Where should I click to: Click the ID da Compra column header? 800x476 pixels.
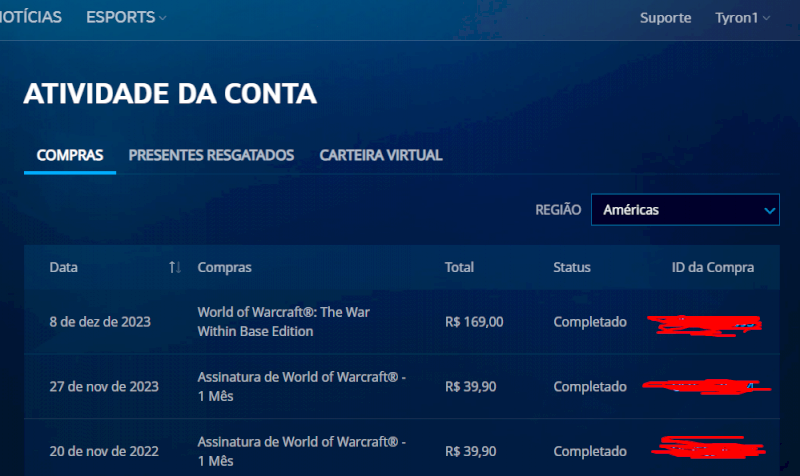[x=713, y=267]
